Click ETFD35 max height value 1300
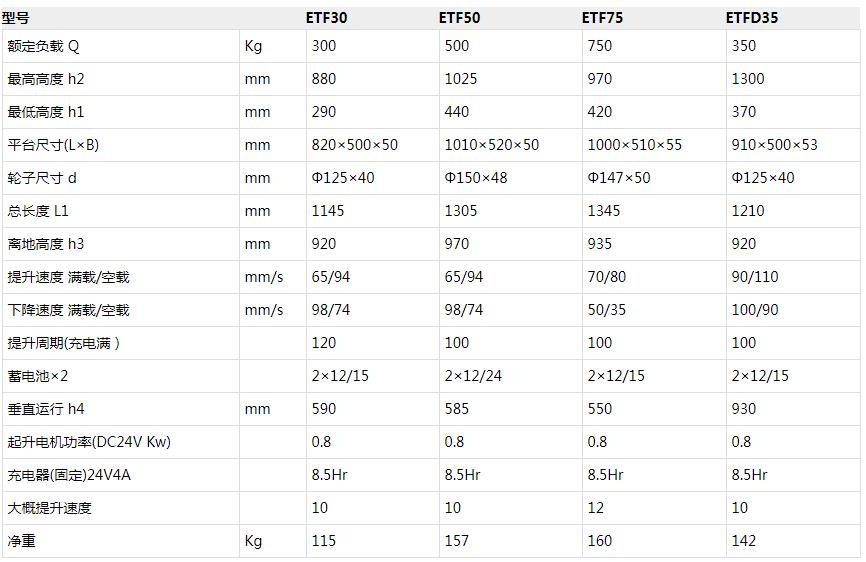This screenshot has width=866, height=562. click(747, 79)
